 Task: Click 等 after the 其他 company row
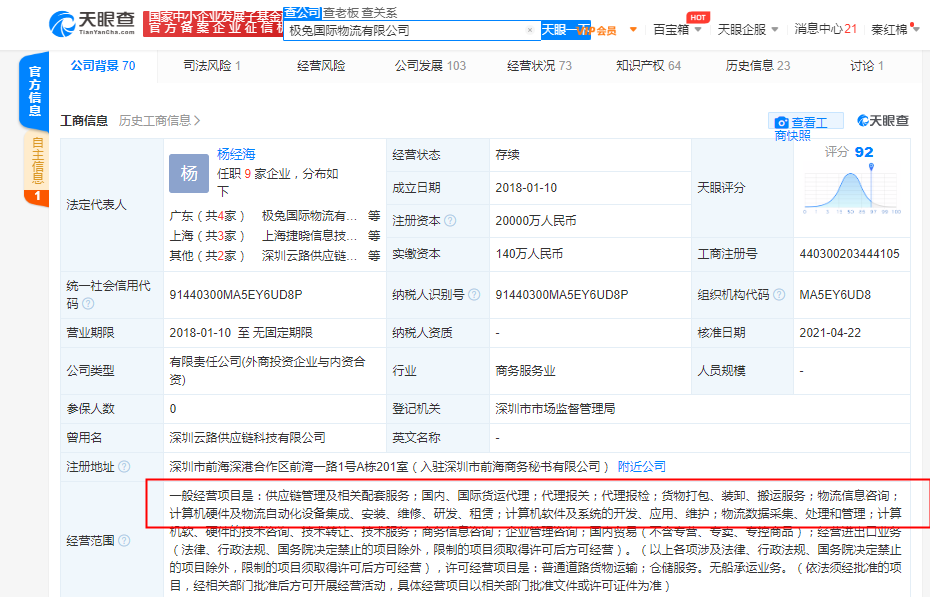click(374, 256)
